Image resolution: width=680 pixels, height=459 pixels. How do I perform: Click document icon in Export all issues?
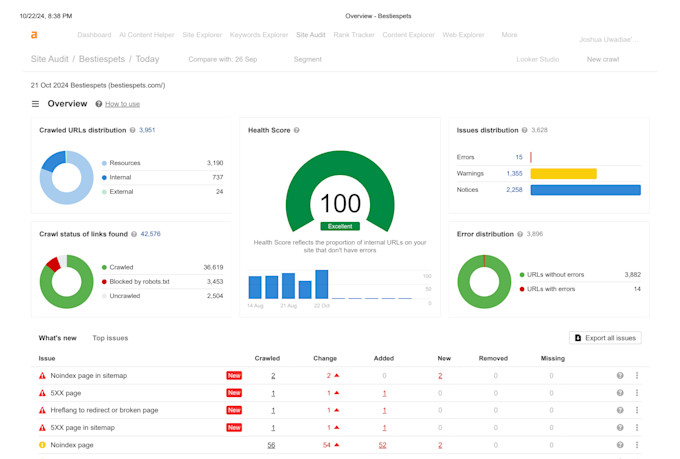tap(578, 338)
